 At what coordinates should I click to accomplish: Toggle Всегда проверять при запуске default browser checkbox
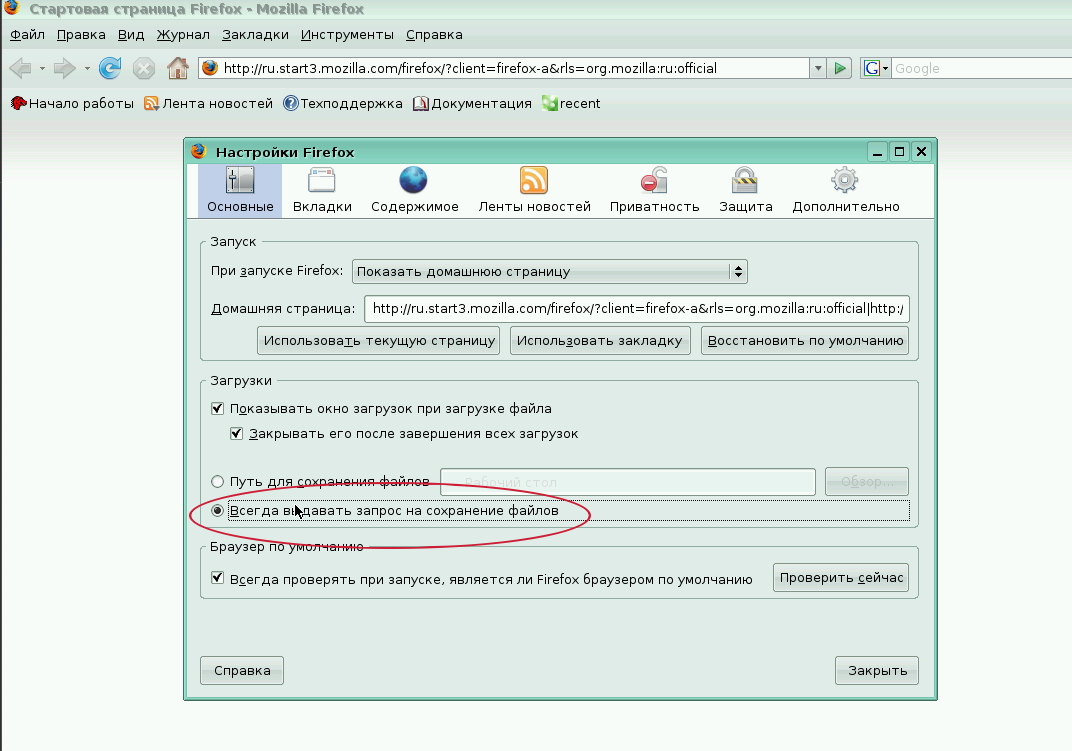(217, 578)
